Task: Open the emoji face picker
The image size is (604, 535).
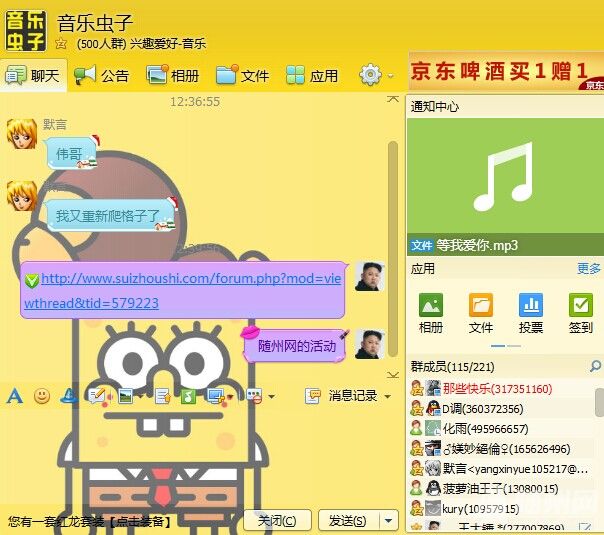Action: pyautogui.click(x=42, y=396)
